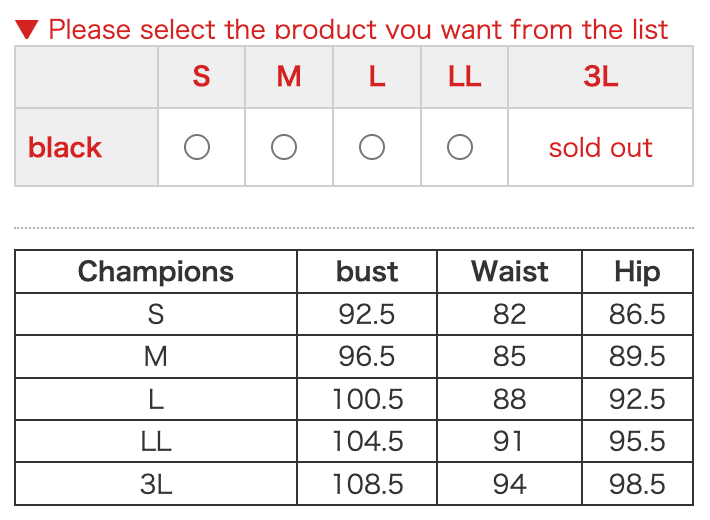Choose the black size M radio button
The image size is (710, 520).
(x=284, y=148)
